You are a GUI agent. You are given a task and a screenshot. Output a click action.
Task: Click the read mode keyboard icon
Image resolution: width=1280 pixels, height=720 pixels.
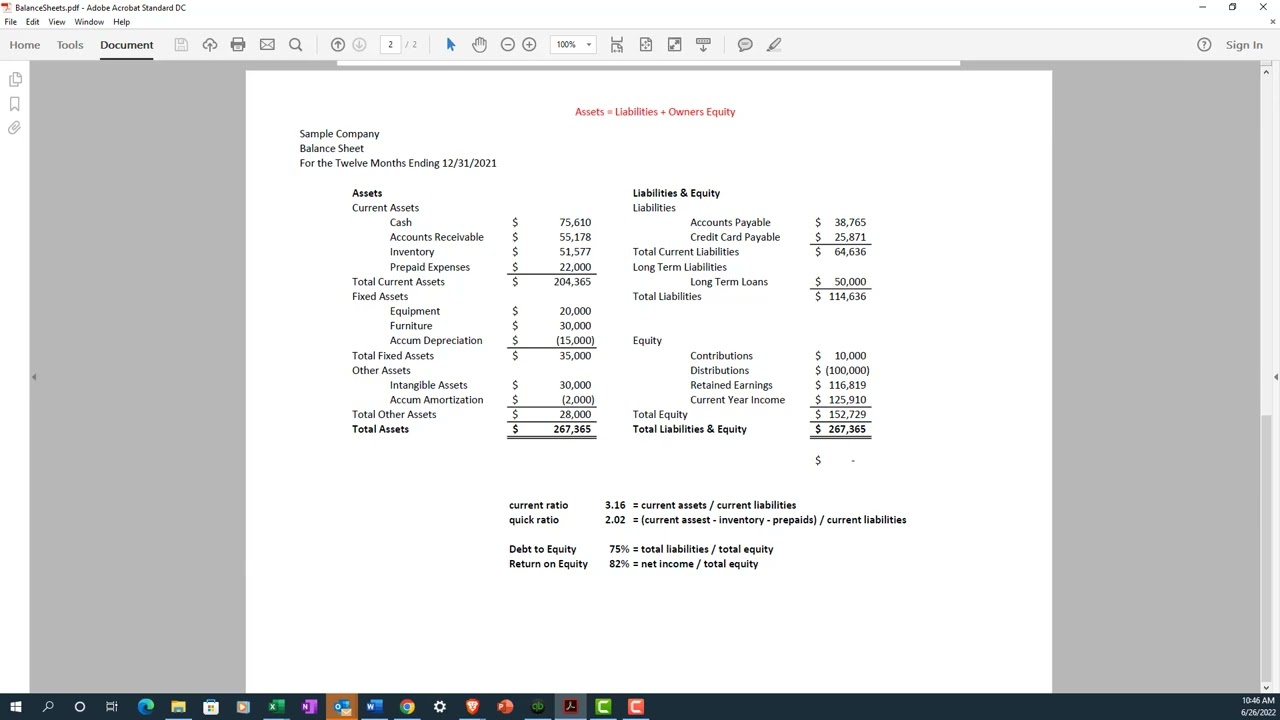tap(703, 45)
